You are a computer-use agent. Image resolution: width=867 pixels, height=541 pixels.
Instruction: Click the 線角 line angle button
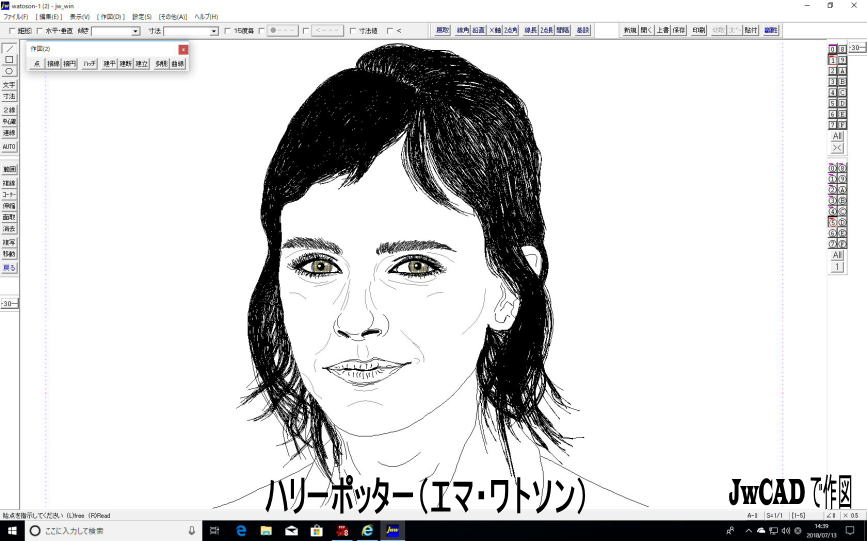(463, 30)
